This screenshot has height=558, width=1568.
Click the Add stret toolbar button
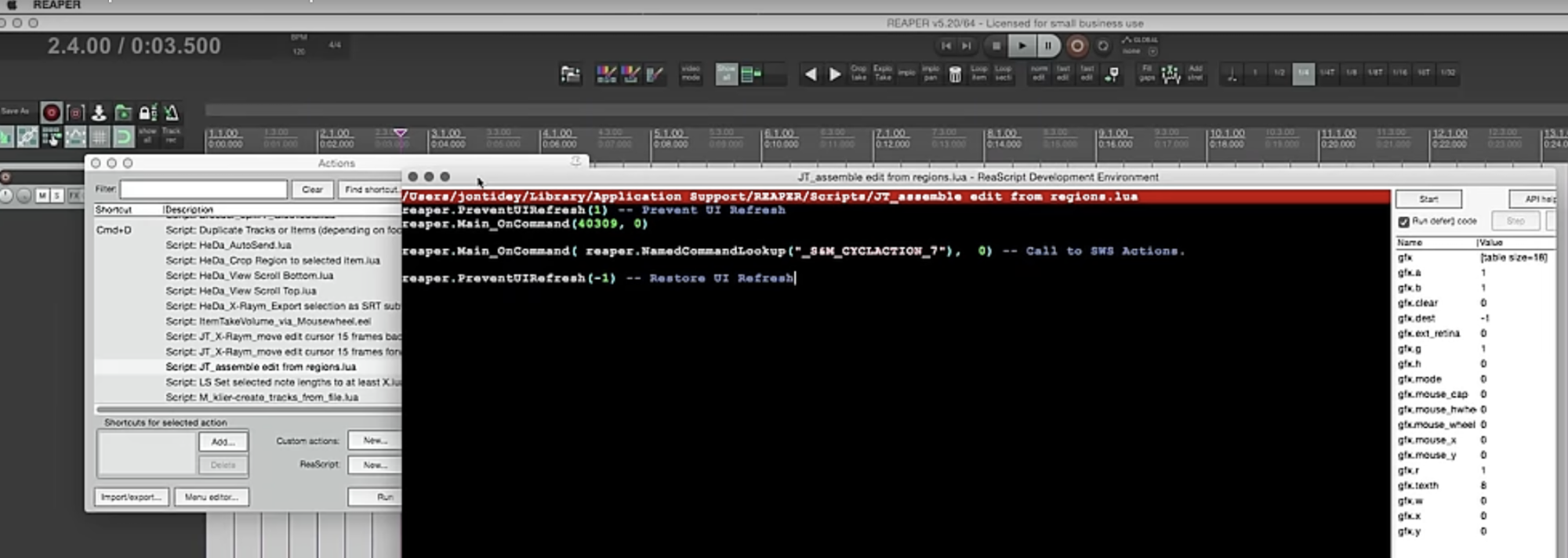point(1195,74)
